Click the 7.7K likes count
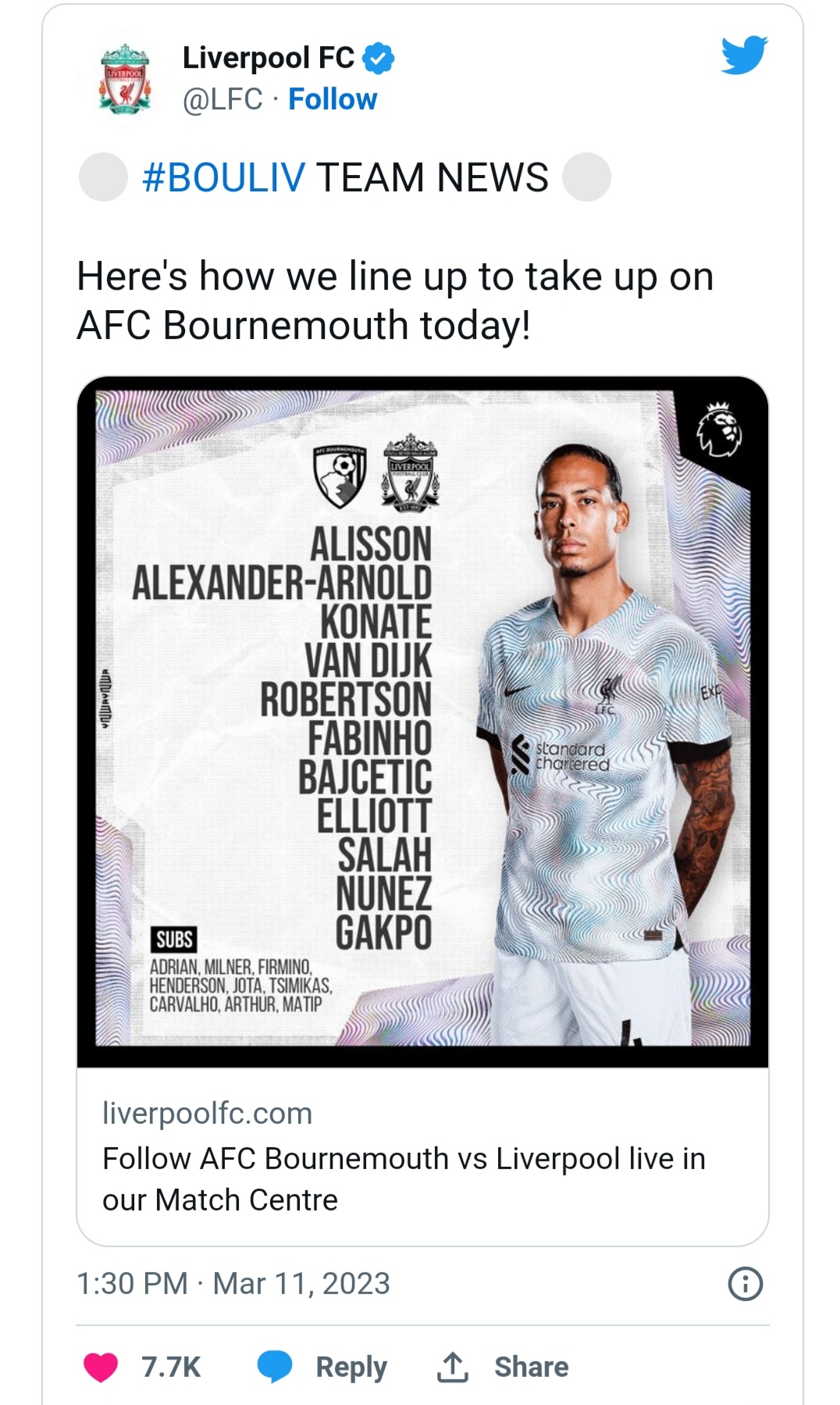Screen dimensions: 840x1405 click(x=171, y=1368)
